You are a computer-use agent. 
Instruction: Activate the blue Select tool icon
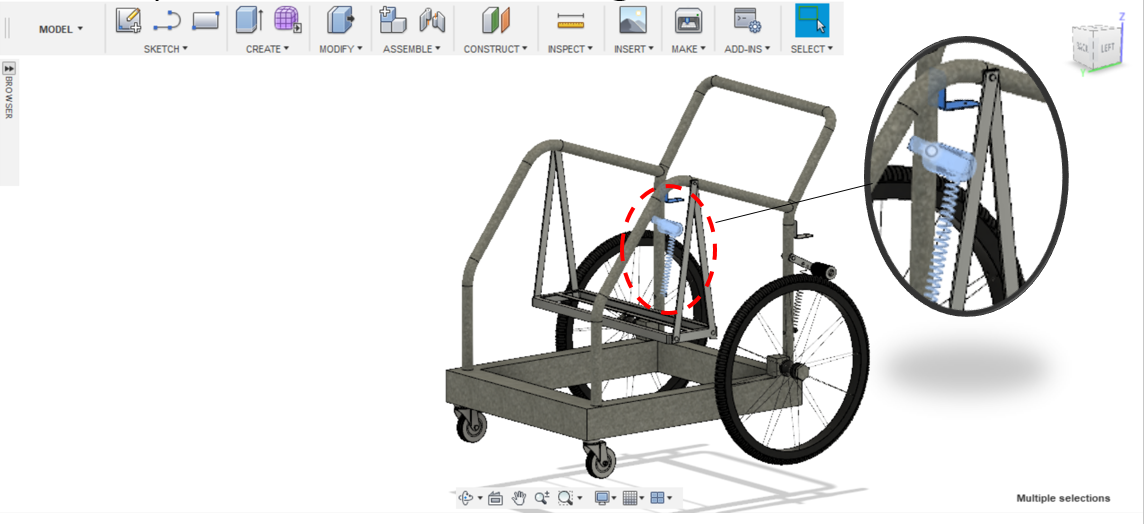[811, 20]
